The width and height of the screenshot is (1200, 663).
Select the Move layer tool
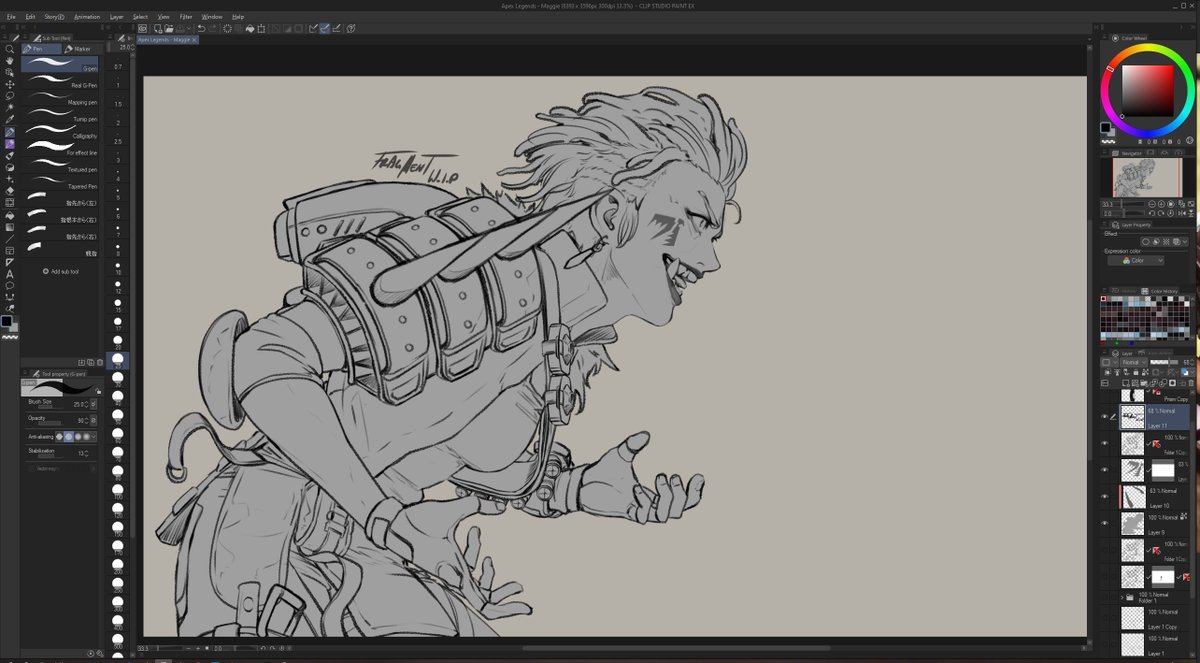10,84
